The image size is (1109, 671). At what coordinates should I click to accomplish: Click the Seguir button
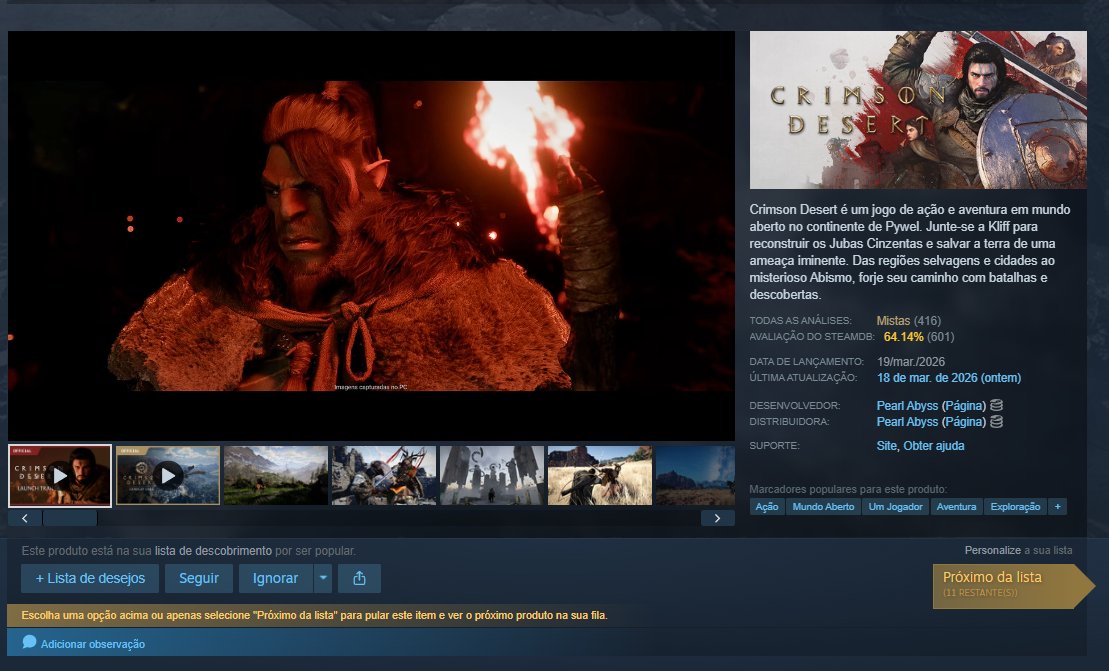click(x=199, y=578)
